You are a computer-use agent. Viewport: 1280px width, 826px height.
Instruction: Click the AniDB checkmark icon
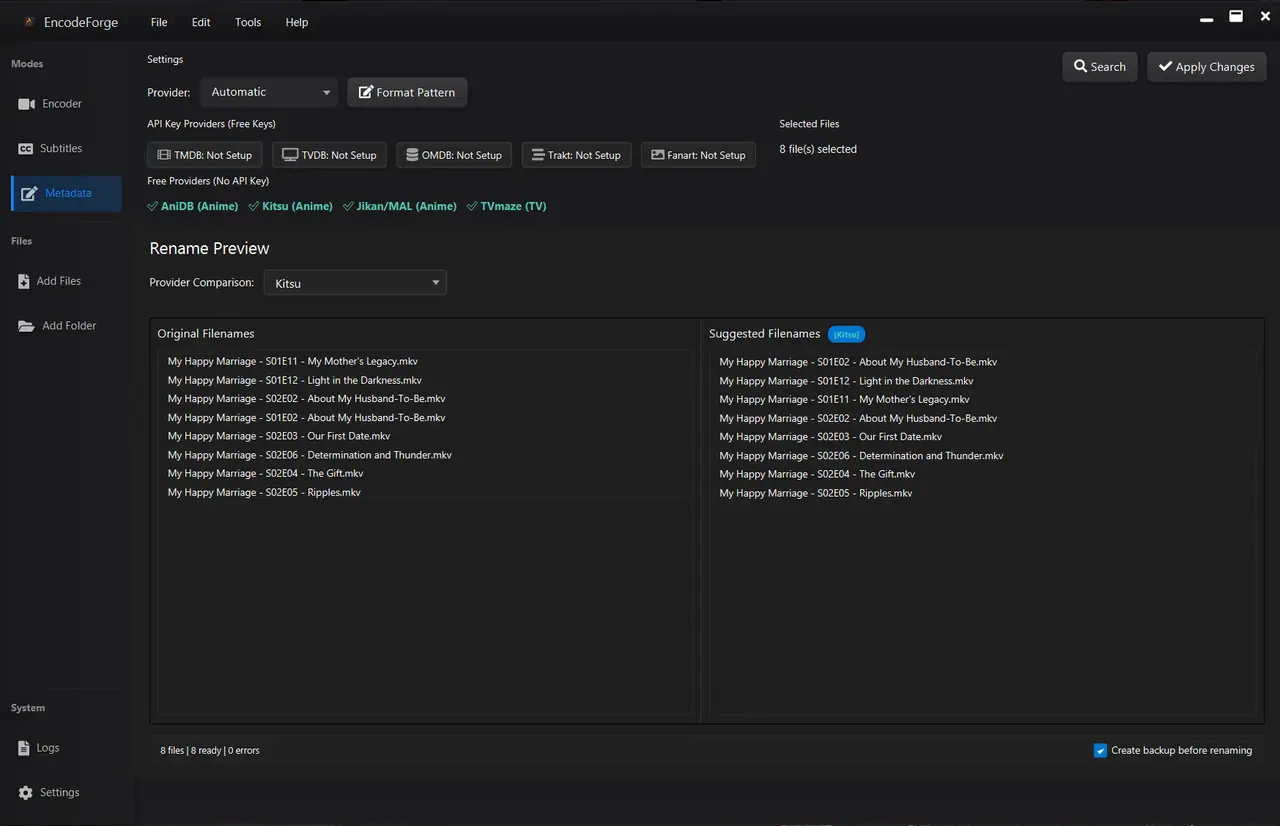click(x=152, y=206)
